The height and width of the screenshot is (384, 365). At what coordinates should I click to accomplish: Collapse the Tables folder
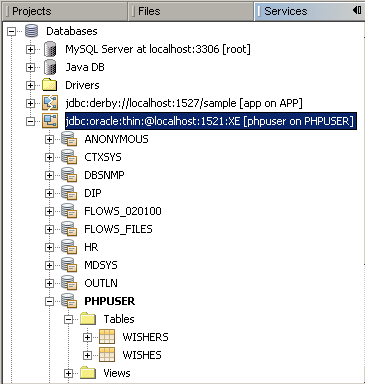[68, 319]
